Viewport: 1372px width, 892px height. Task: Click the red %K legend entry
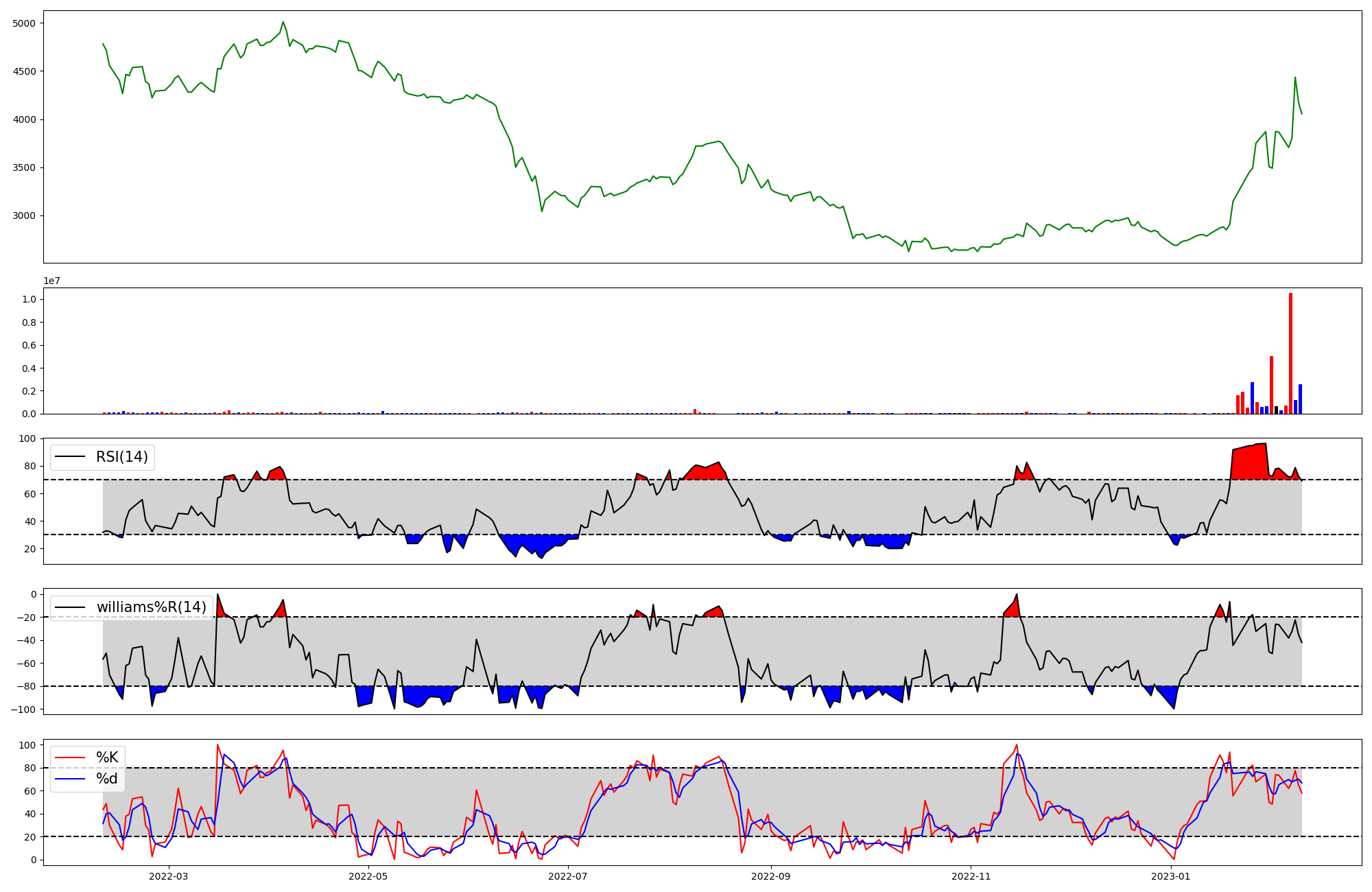coord(106,758)
